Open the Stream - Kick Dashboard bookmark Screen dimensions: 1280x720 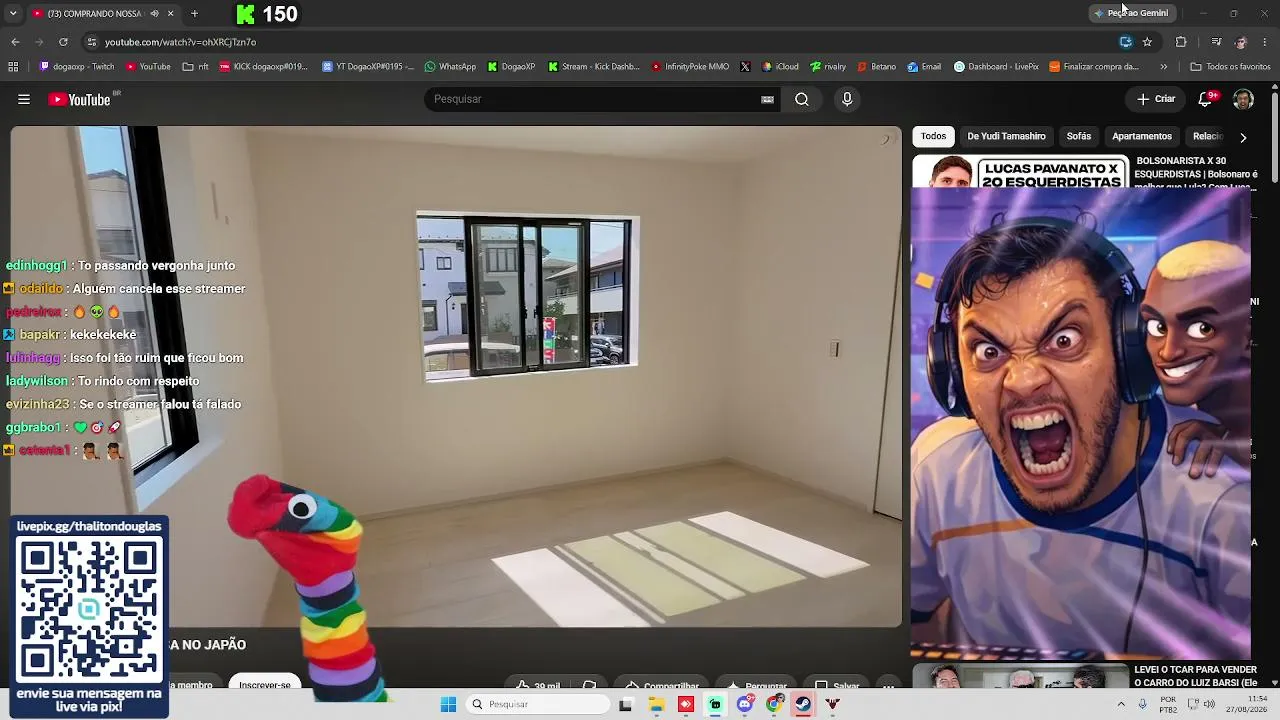pos(594,67)
